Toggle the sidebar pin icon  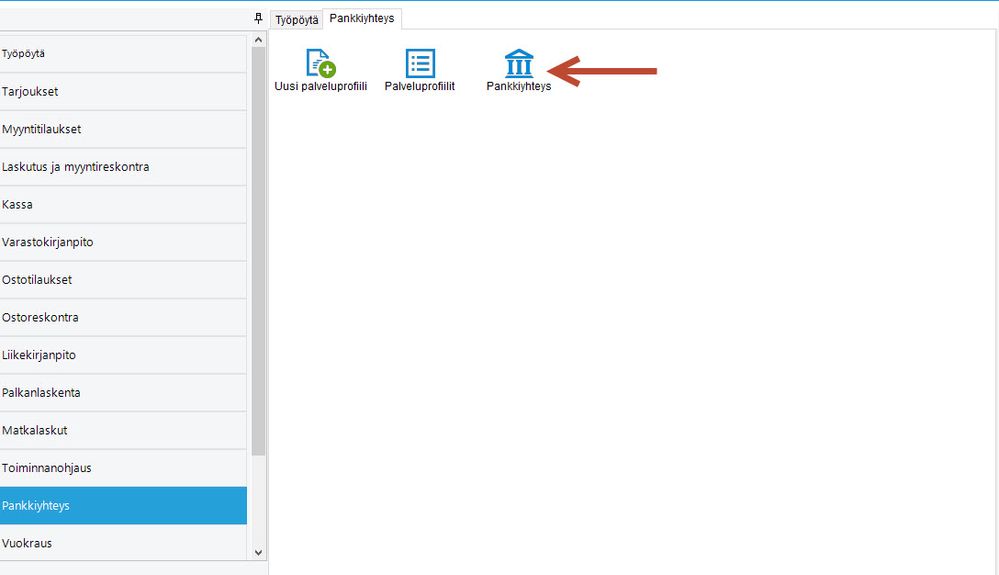pyautogui.click(x=258, y=18)
